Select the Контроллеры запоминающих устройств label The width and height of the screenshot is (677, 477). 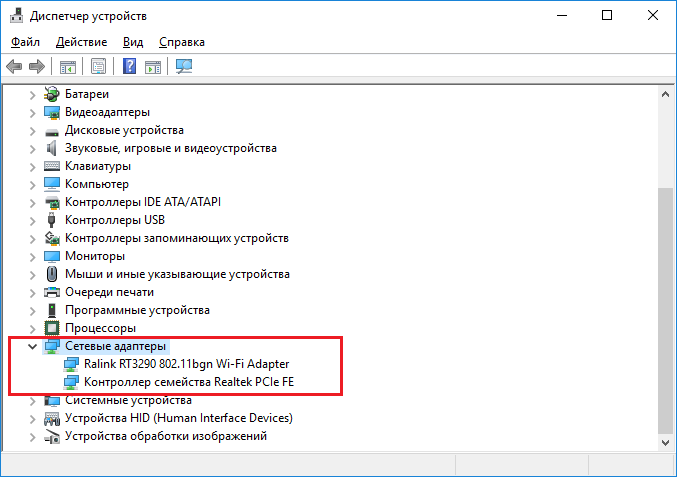point(177,238)
